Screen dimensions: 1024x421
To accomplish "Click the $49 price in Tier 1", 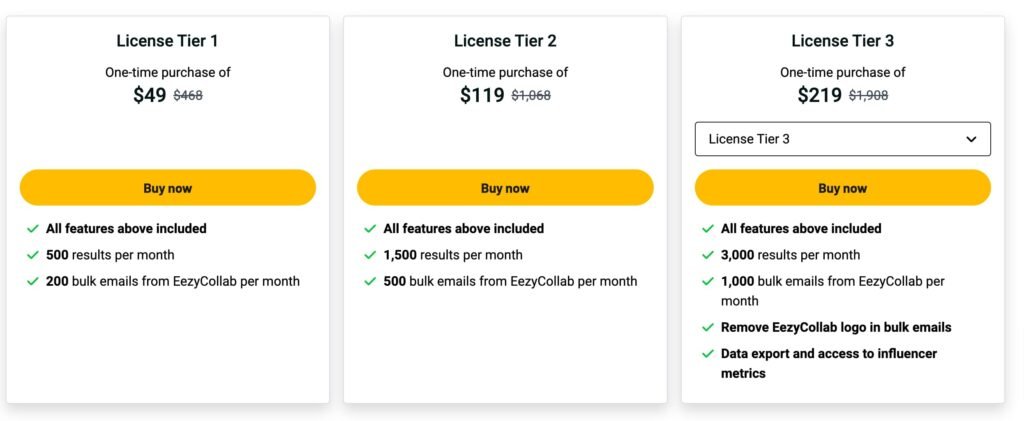I will 149,95.
